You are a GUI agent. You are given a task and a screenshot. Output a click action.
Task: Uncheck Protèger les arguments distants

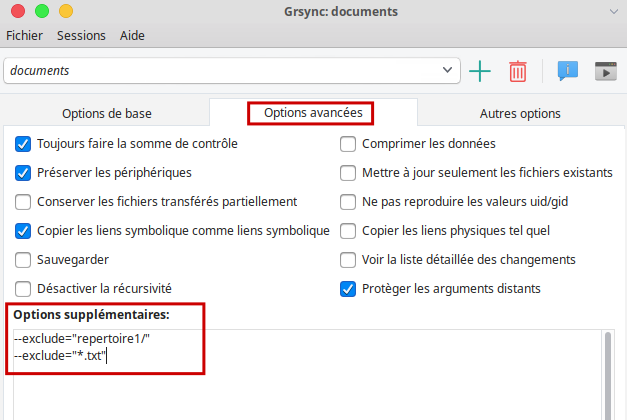click(x=348, y=289)
